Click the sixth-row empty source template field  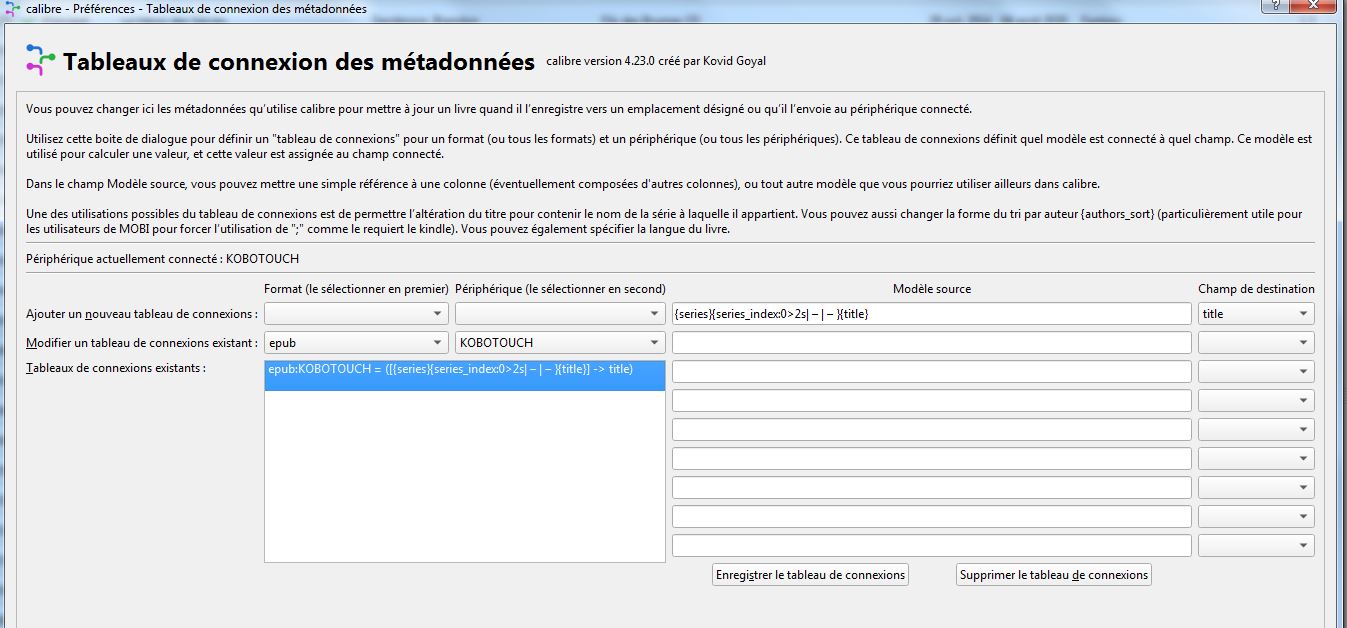tap(932, 459)
